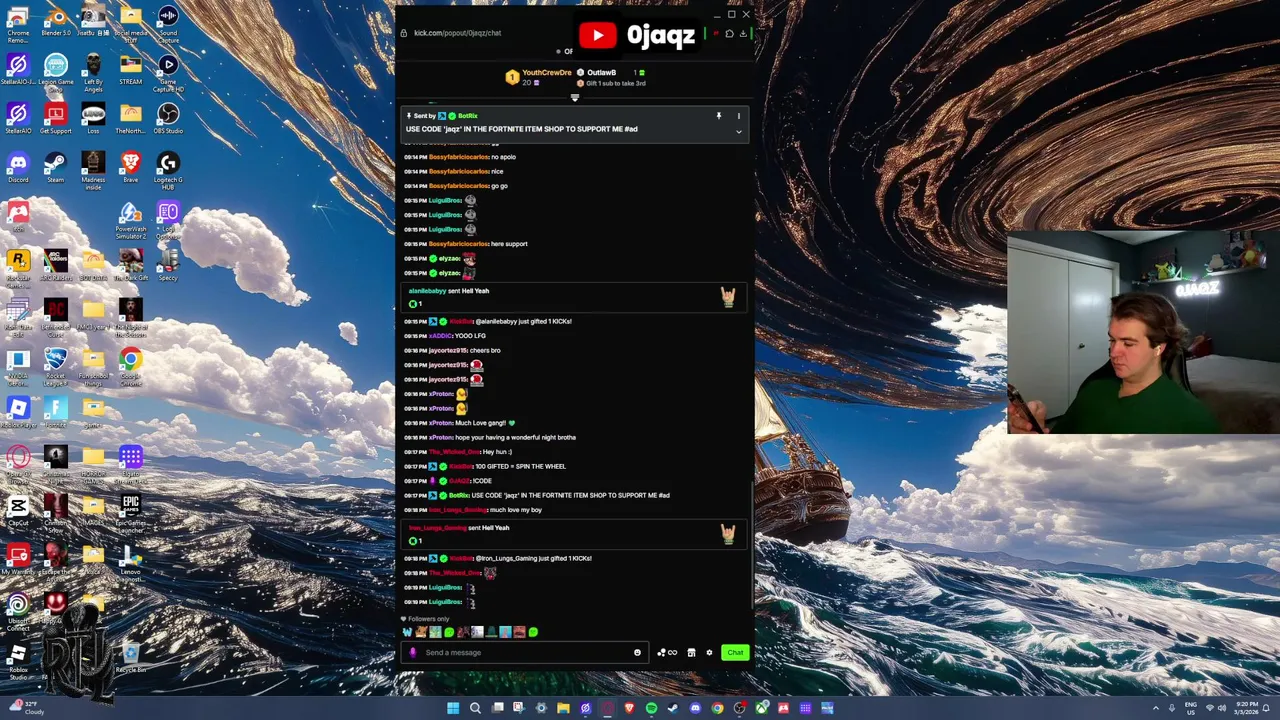Click the YouthCrewDre top gifter entry

539,77
